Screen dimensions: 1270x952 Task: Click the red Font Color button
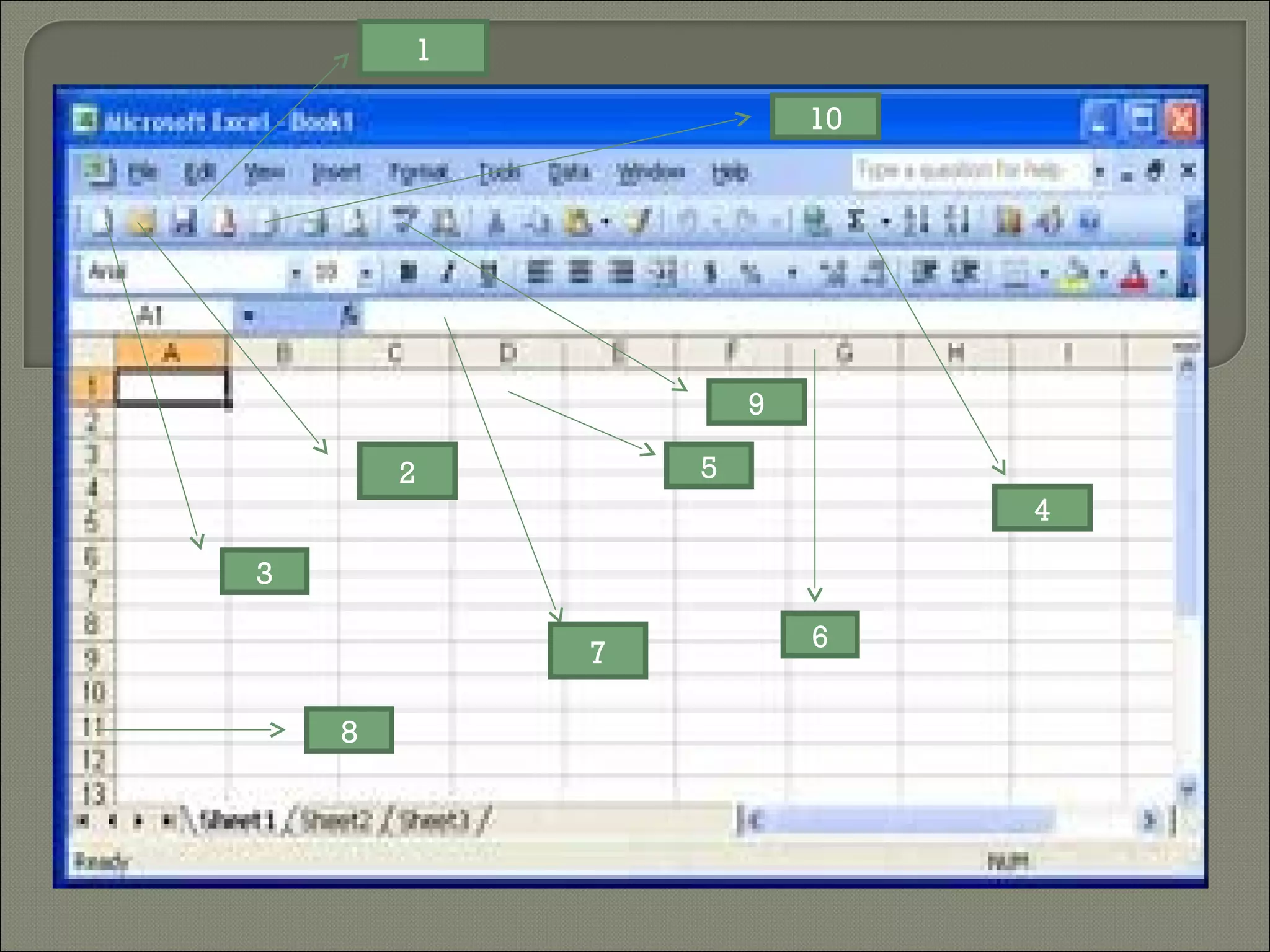(x=1135, y=273)
